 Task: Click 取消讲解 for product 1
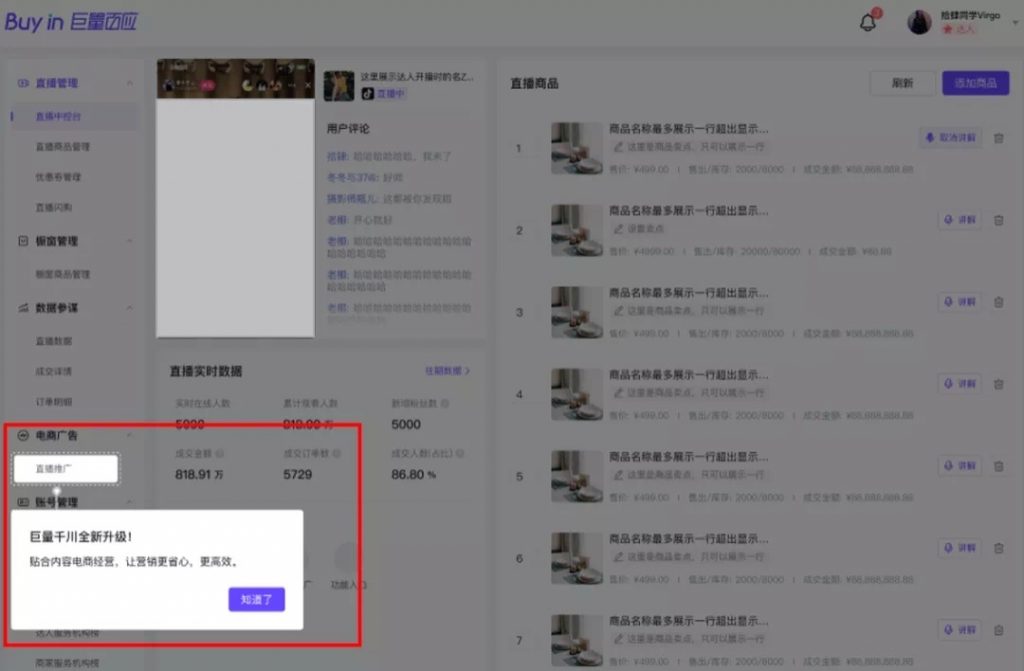click(950, 138)
